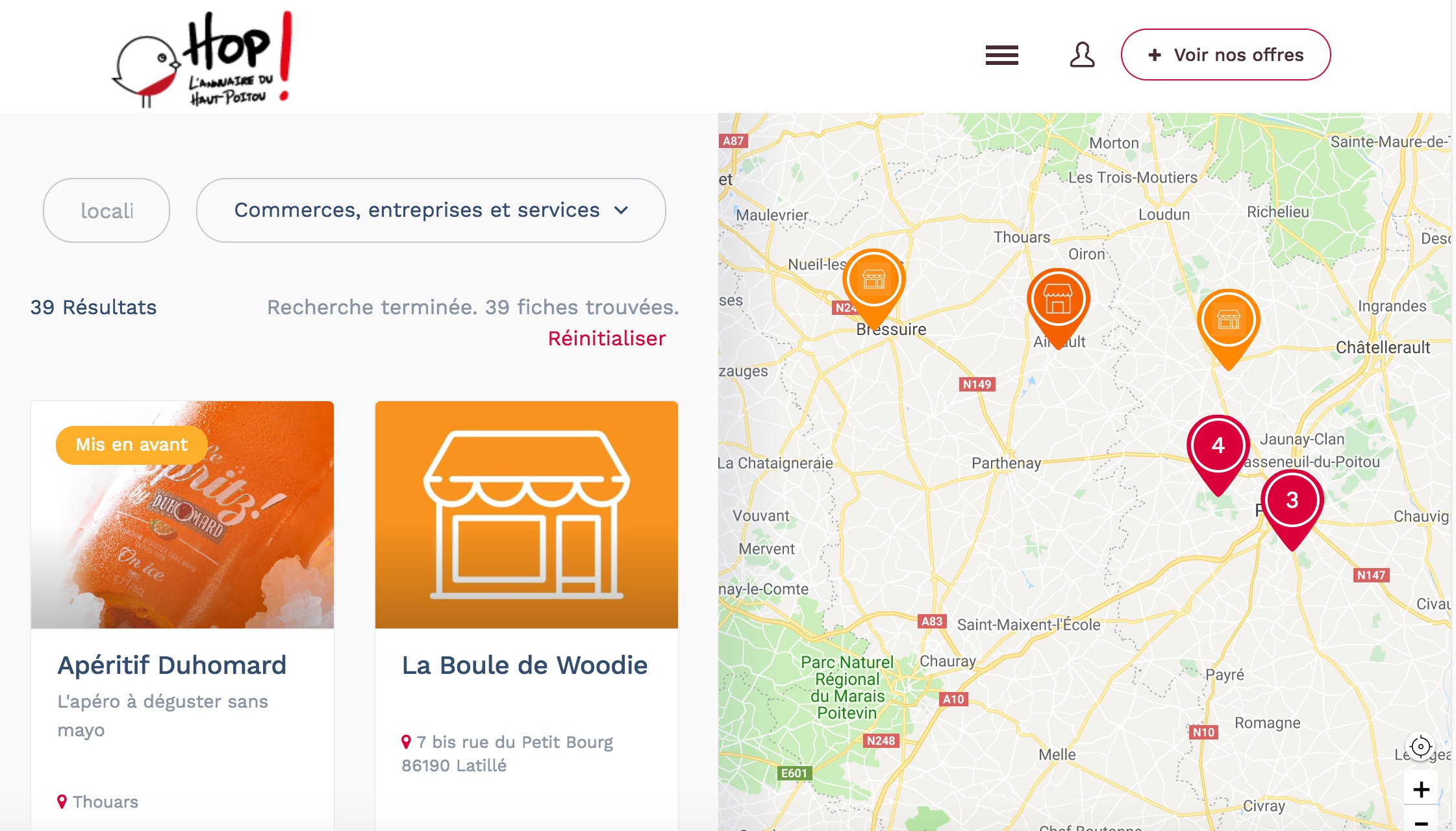
Task: Click the Voir nos offres button
Action: click(1225, 55)
